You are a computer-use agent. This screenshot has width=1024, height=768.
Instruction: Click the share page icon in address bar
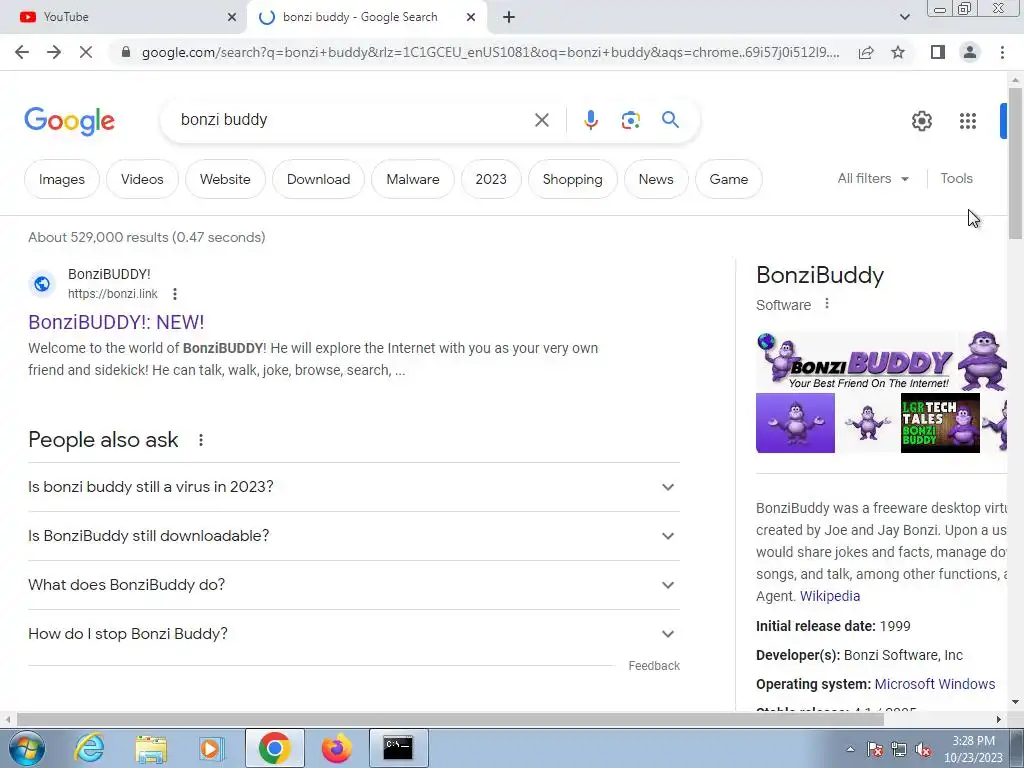(866, 52)
